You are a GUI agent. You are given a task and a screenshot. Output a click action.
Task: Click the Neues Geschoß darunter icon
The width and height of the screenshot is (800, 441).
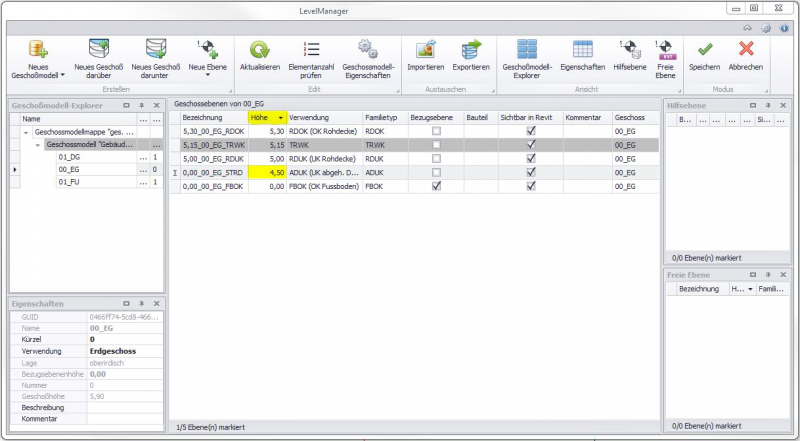click(x=155, y=49)
